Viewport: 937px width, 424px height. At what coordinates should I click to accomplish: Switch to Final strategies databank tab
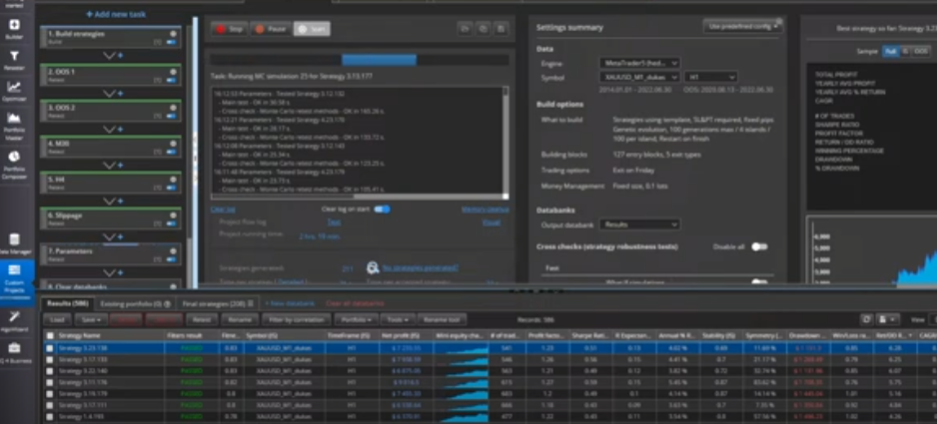(x=217, y=302)
